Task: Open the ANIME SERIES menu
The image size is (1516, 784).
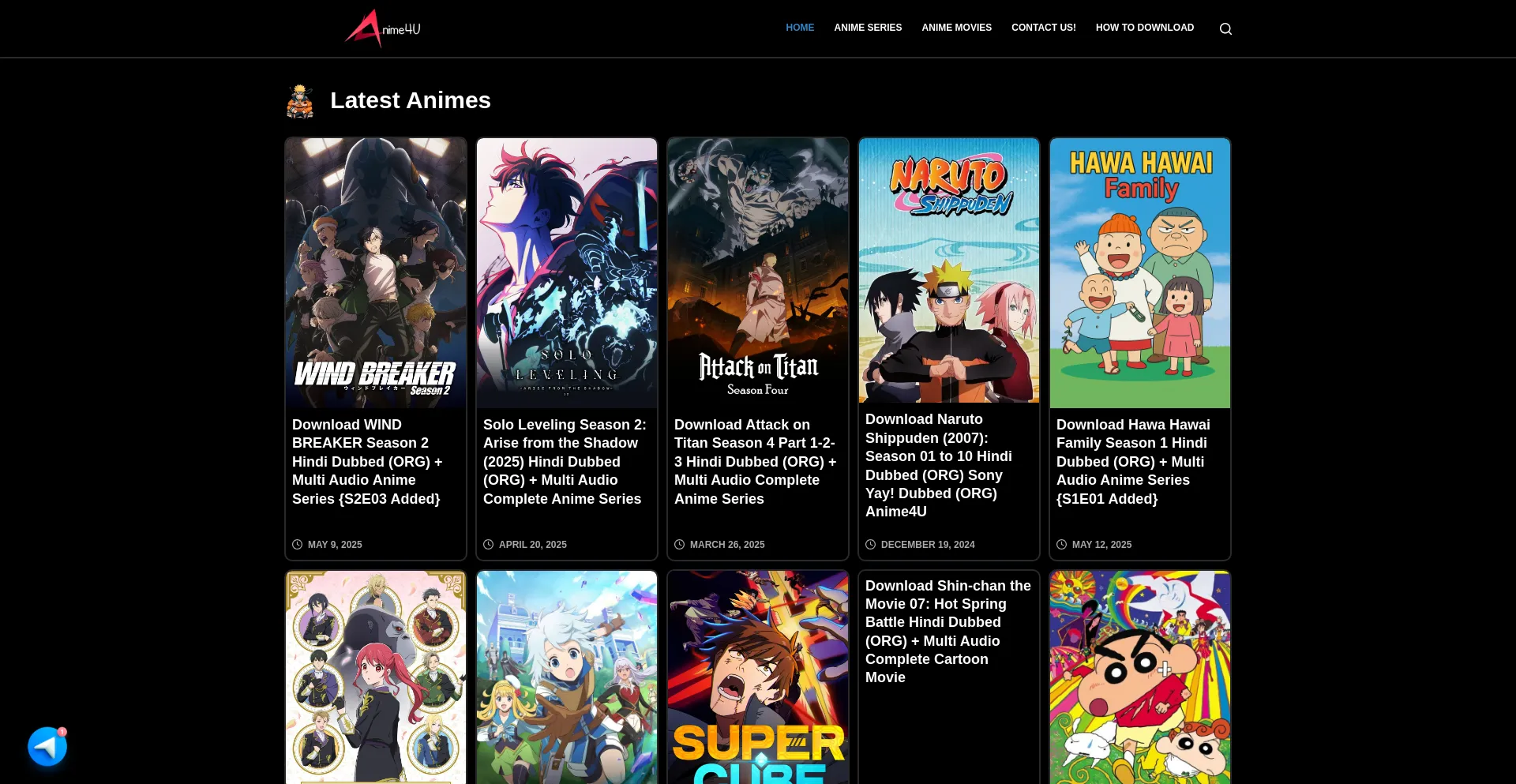Action: click(x=867, y=28)
